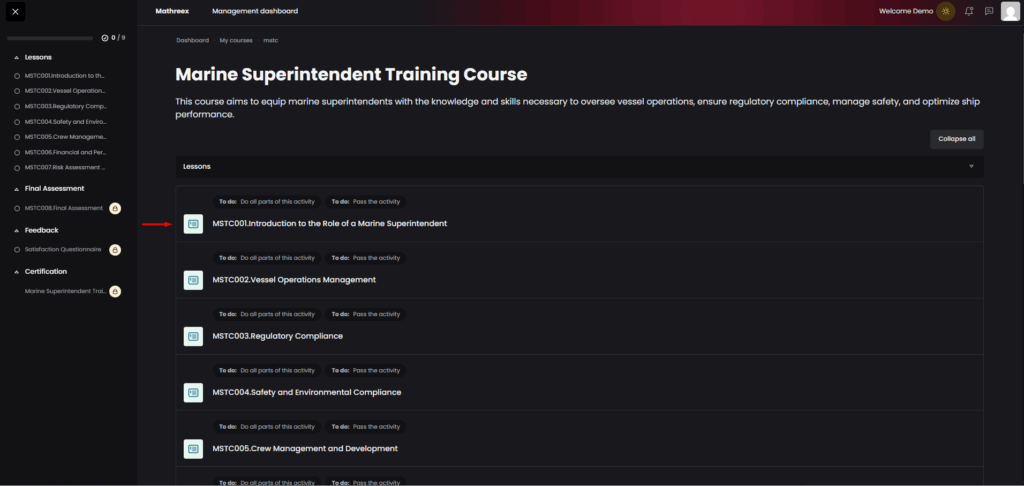Click the MSTC002 lesson activity icon
1024x486 pixels.
[193, 280]
